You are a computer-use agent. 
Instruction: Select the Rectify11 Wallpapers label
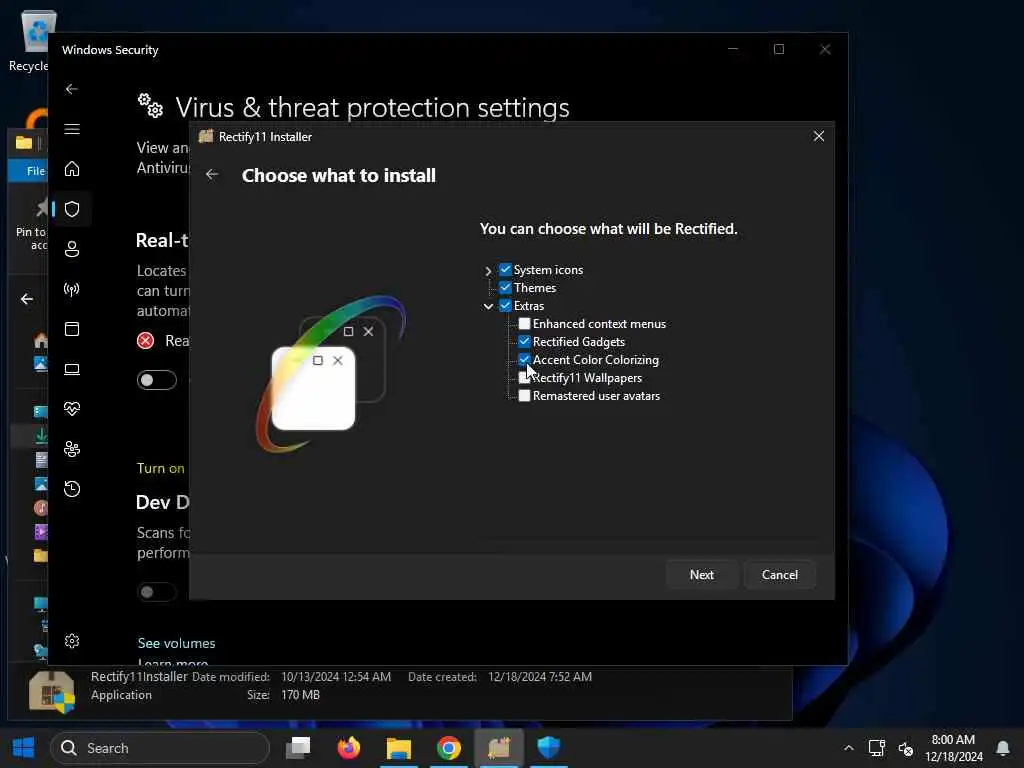[587, 377]
